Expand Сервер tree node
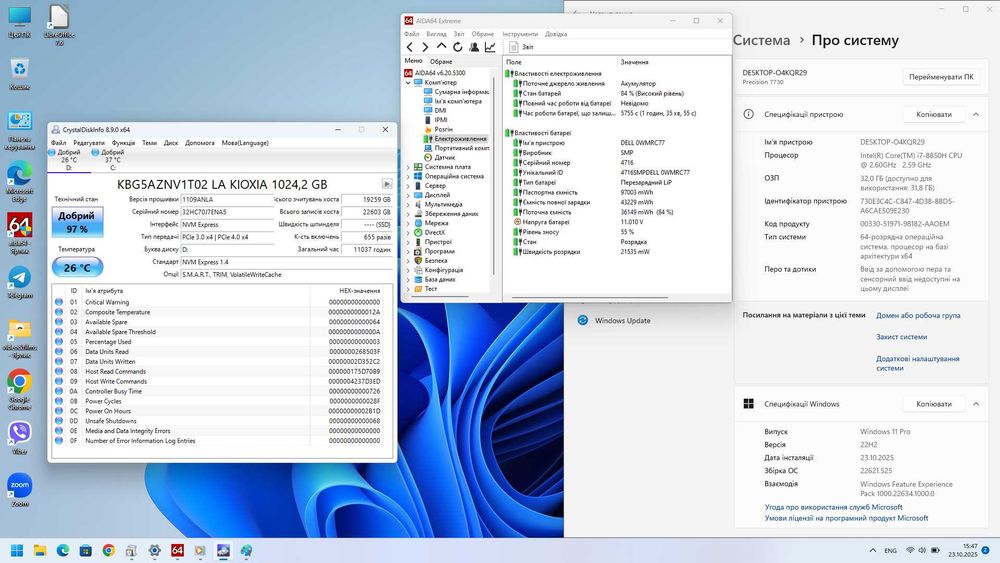 [x=408, y=186]
